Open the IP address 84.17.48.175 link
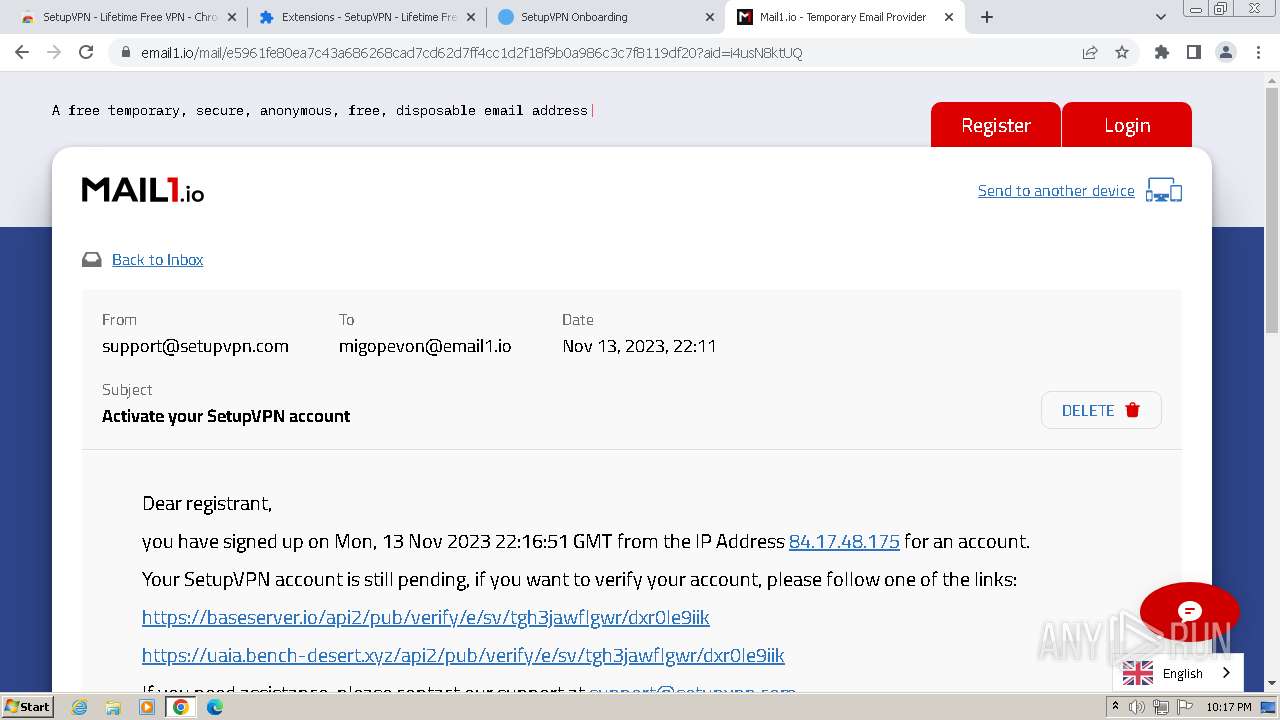Image resolution: width=1280 pixels, height=720 pixels. pos(844,542)
